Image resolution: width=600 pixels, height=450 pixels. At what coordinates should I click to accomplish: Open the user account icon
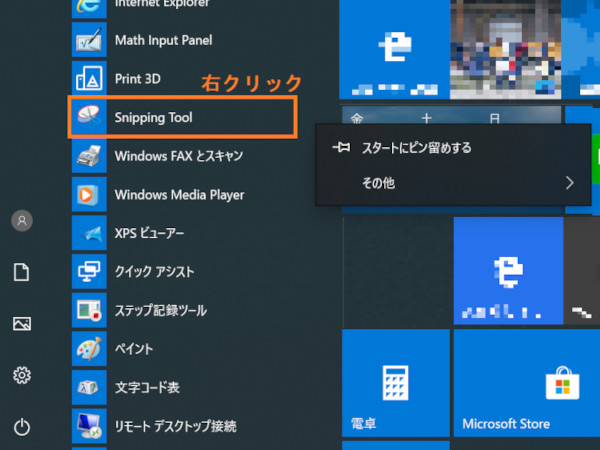click(x=22, y=220)
